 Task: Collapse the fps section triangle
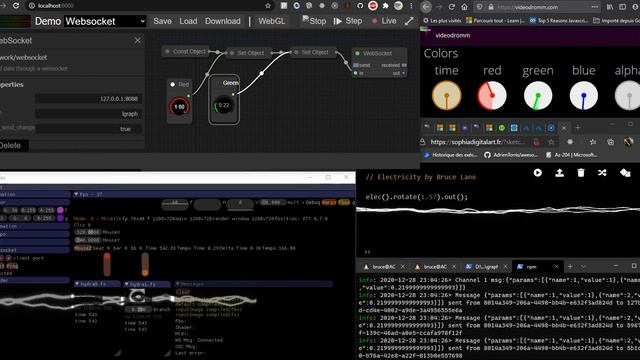[x=76, y=194]
